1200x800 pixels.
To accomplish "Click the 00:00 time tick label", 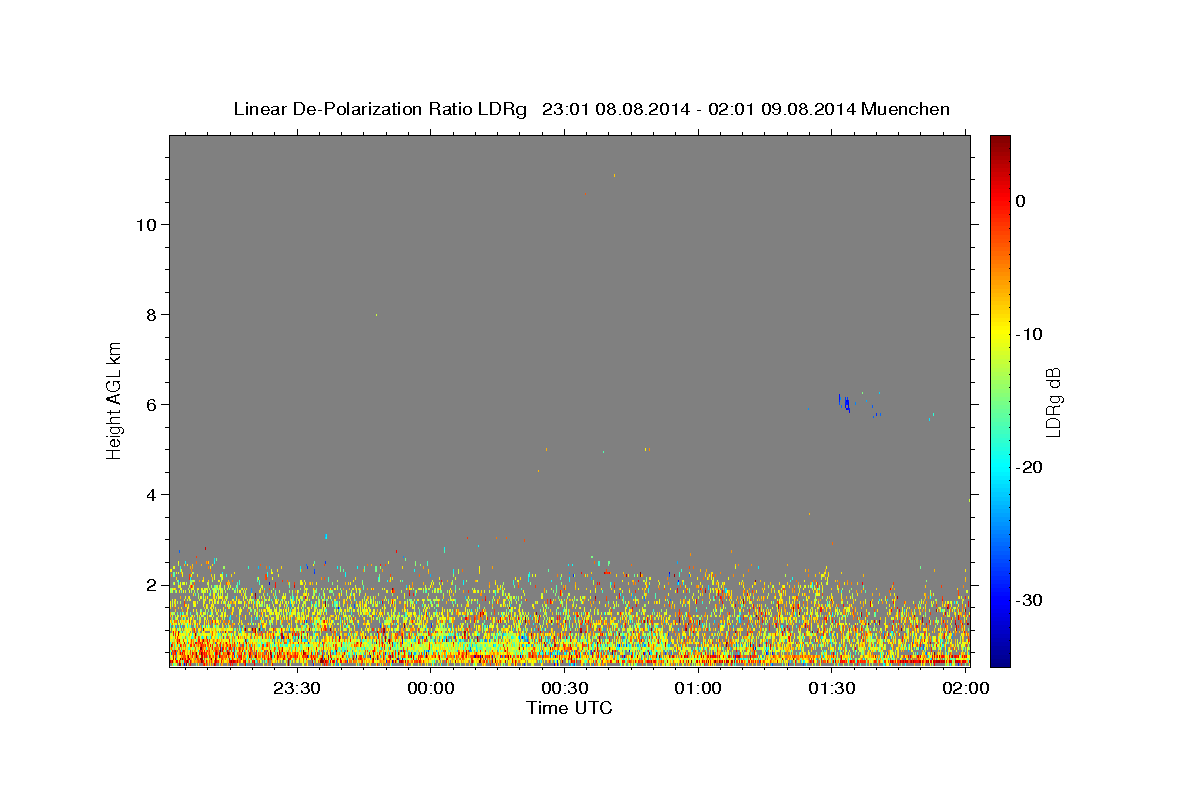I will click(431, 688).
